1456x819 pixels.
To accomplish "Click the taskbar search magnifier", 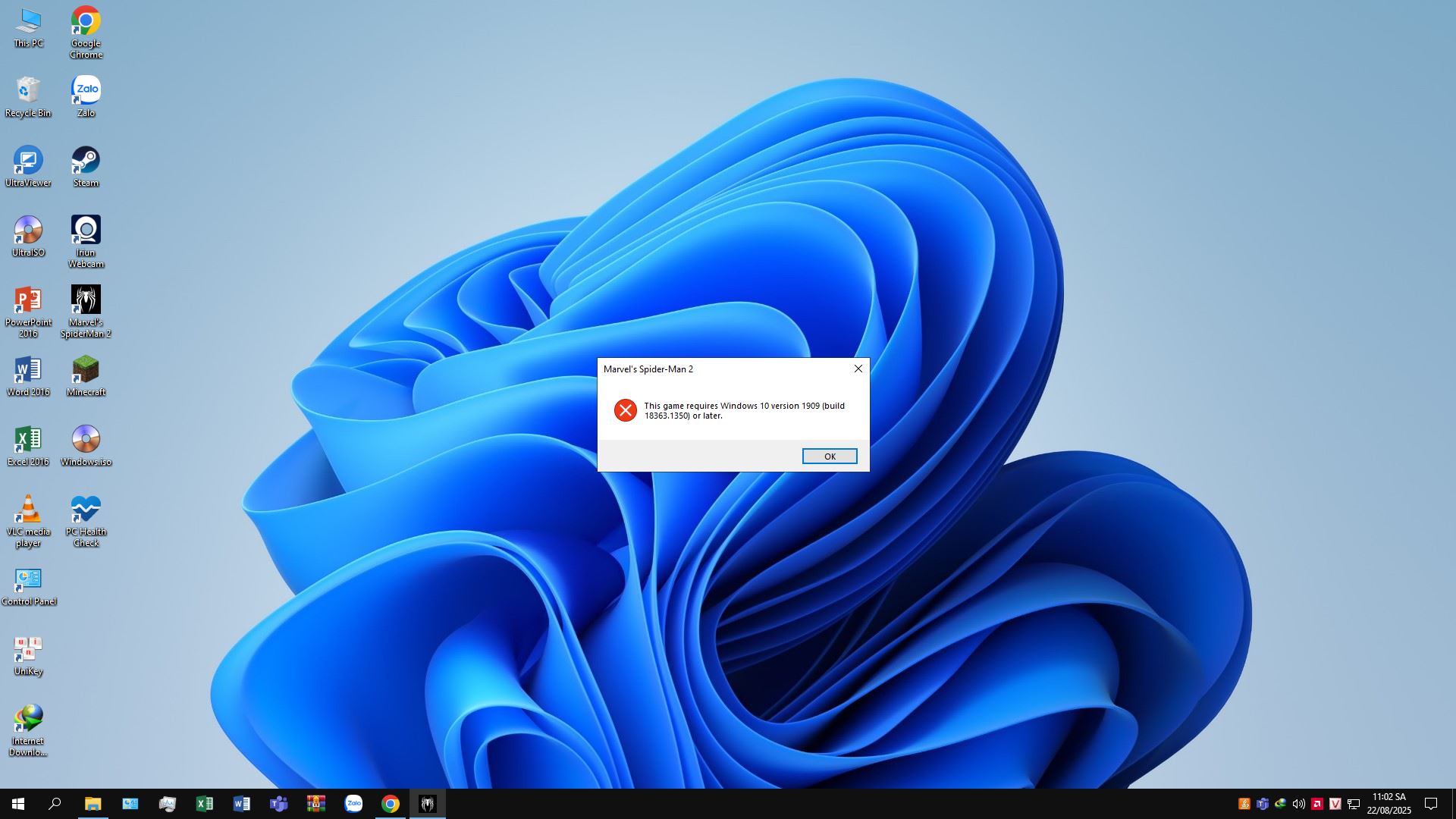I will point(55,804).
